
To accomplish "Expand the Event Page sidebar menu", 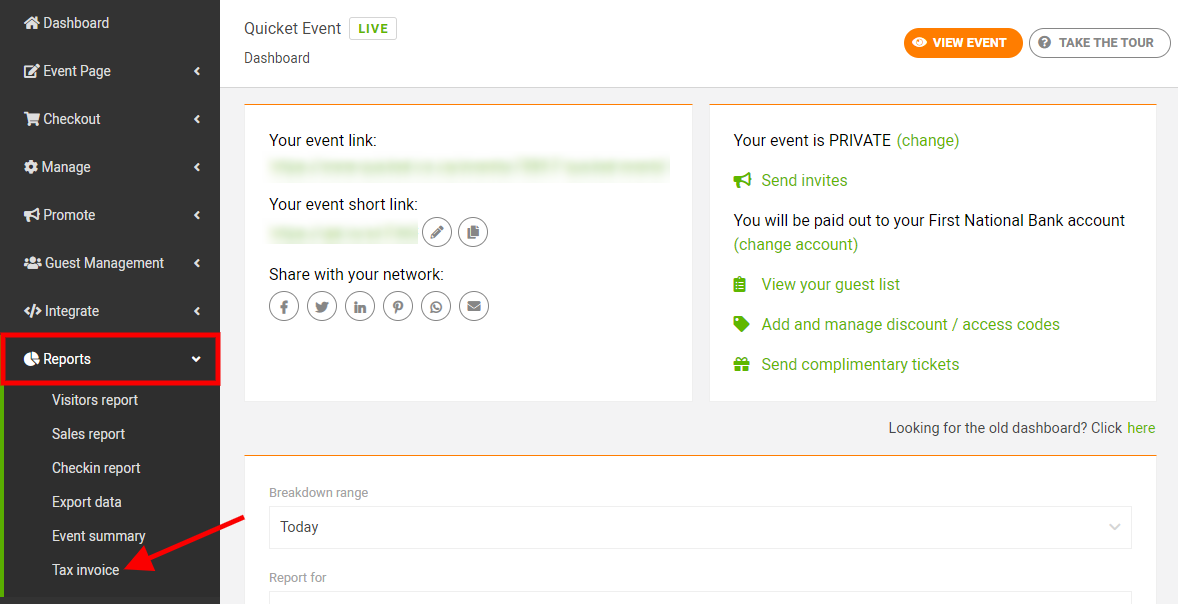I will click(x=110, y=71).
